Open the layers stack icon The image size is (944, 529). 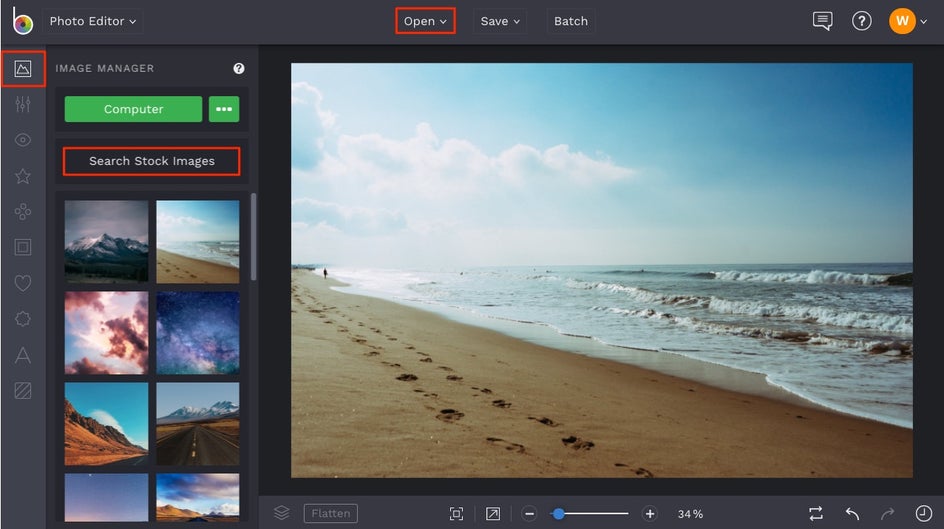coord(281,513)
